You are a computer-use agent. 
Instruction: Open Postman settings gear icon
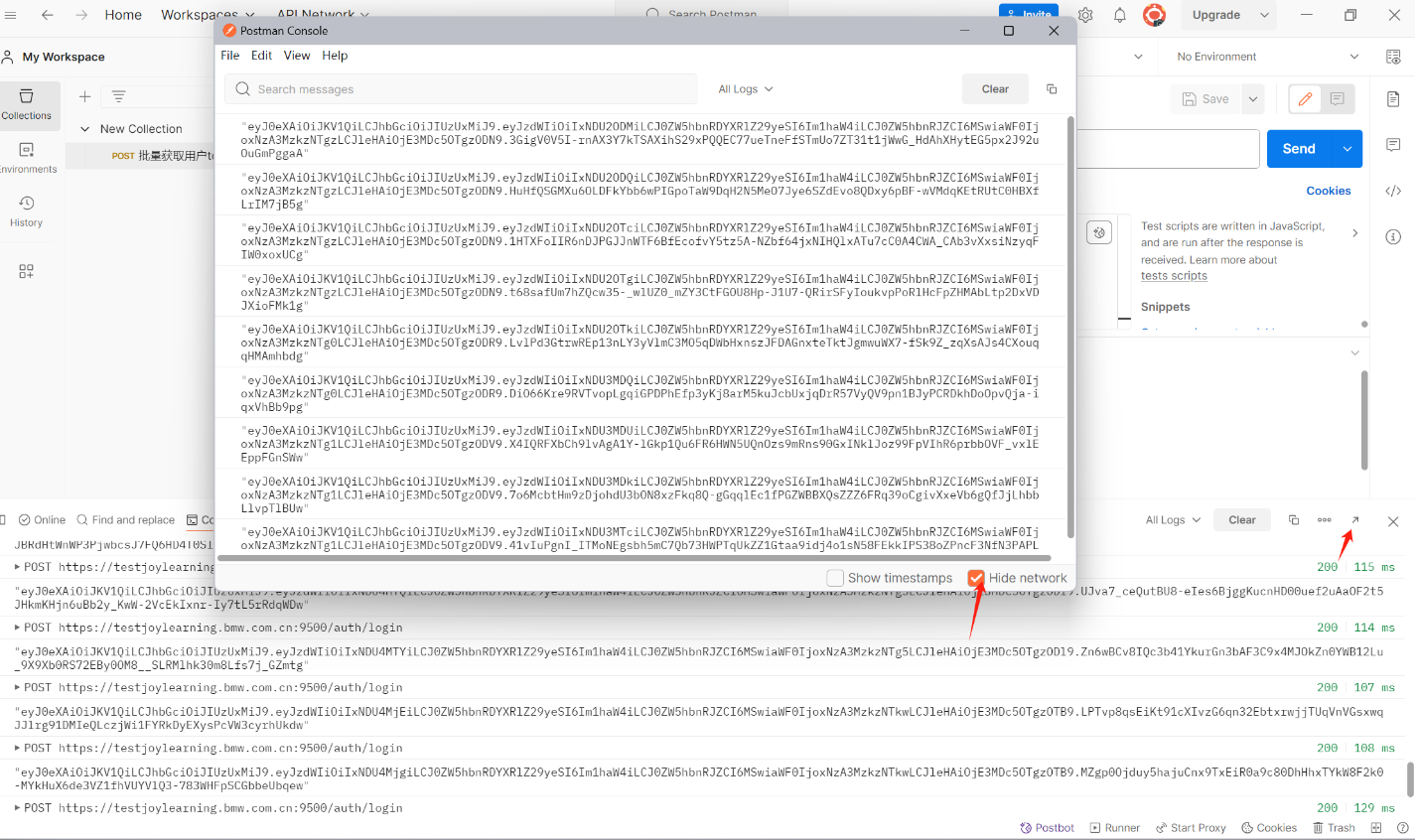(1085, 15)
